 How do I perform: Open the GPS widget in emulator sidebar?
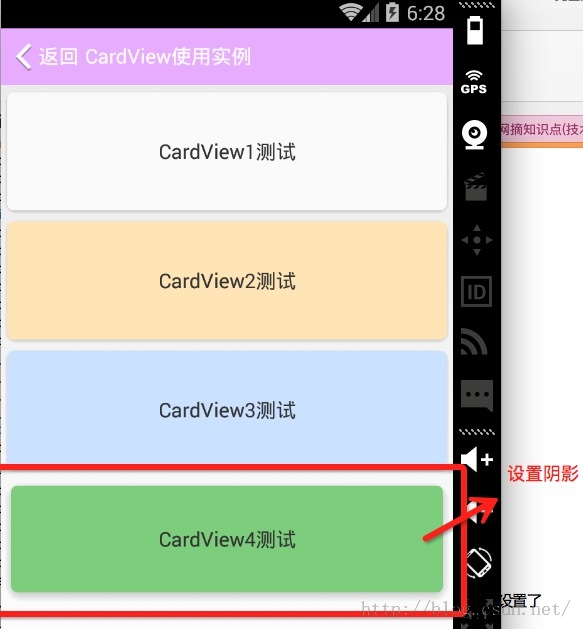tap(474, 82)
